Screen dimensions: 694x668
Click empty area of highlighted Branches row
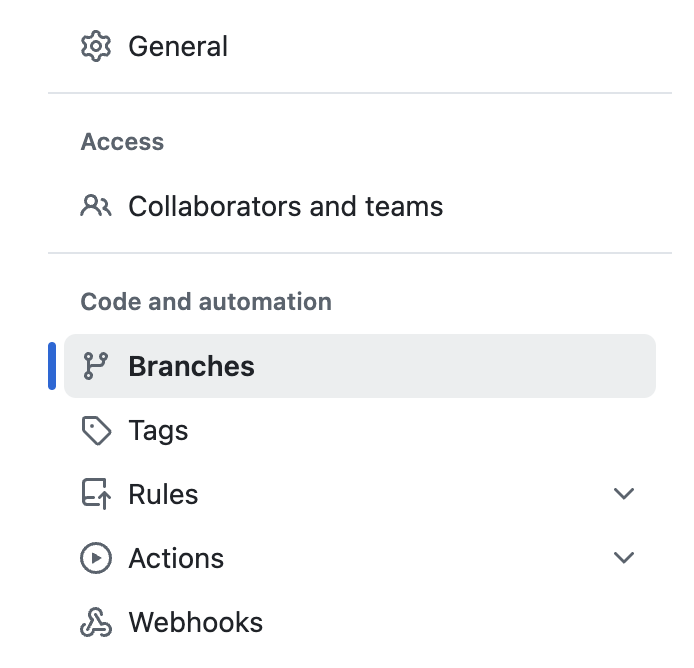pos(443,366)
